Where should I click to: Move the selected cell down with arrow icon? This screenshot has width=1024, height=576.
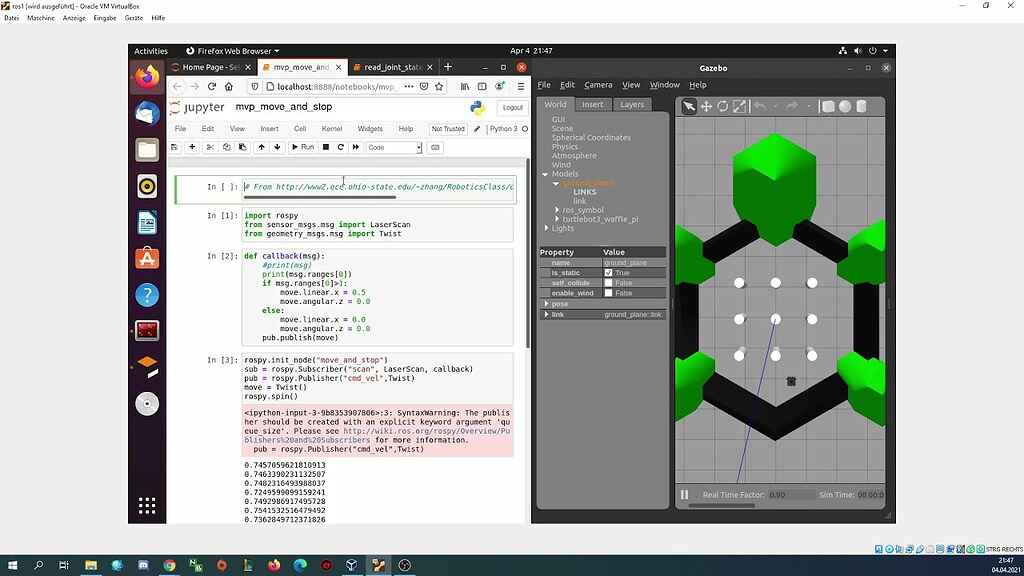click(277, 147)
